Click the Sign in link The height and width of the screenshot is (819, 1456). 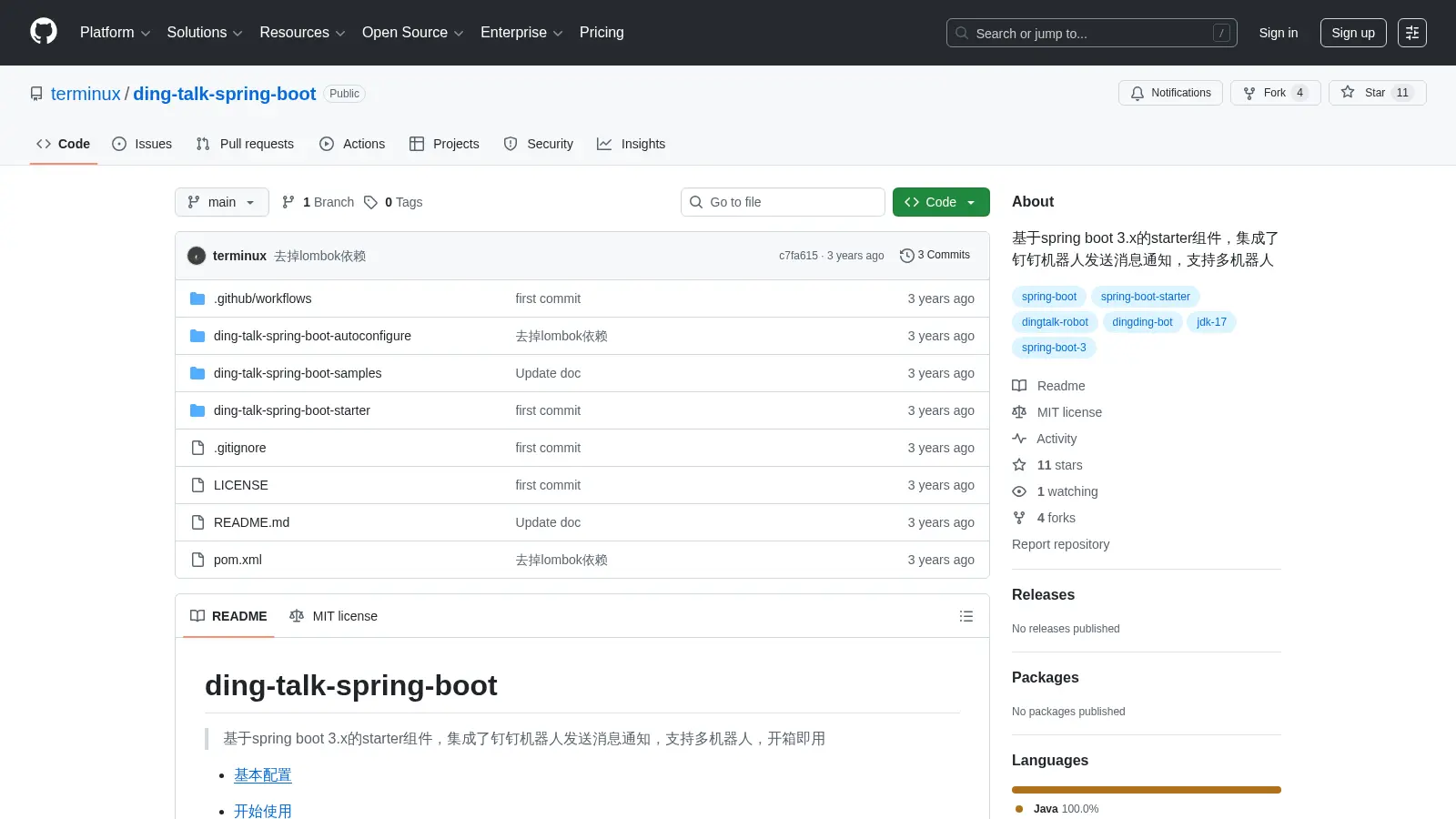pyautogui.click(x=1279, y=33)
